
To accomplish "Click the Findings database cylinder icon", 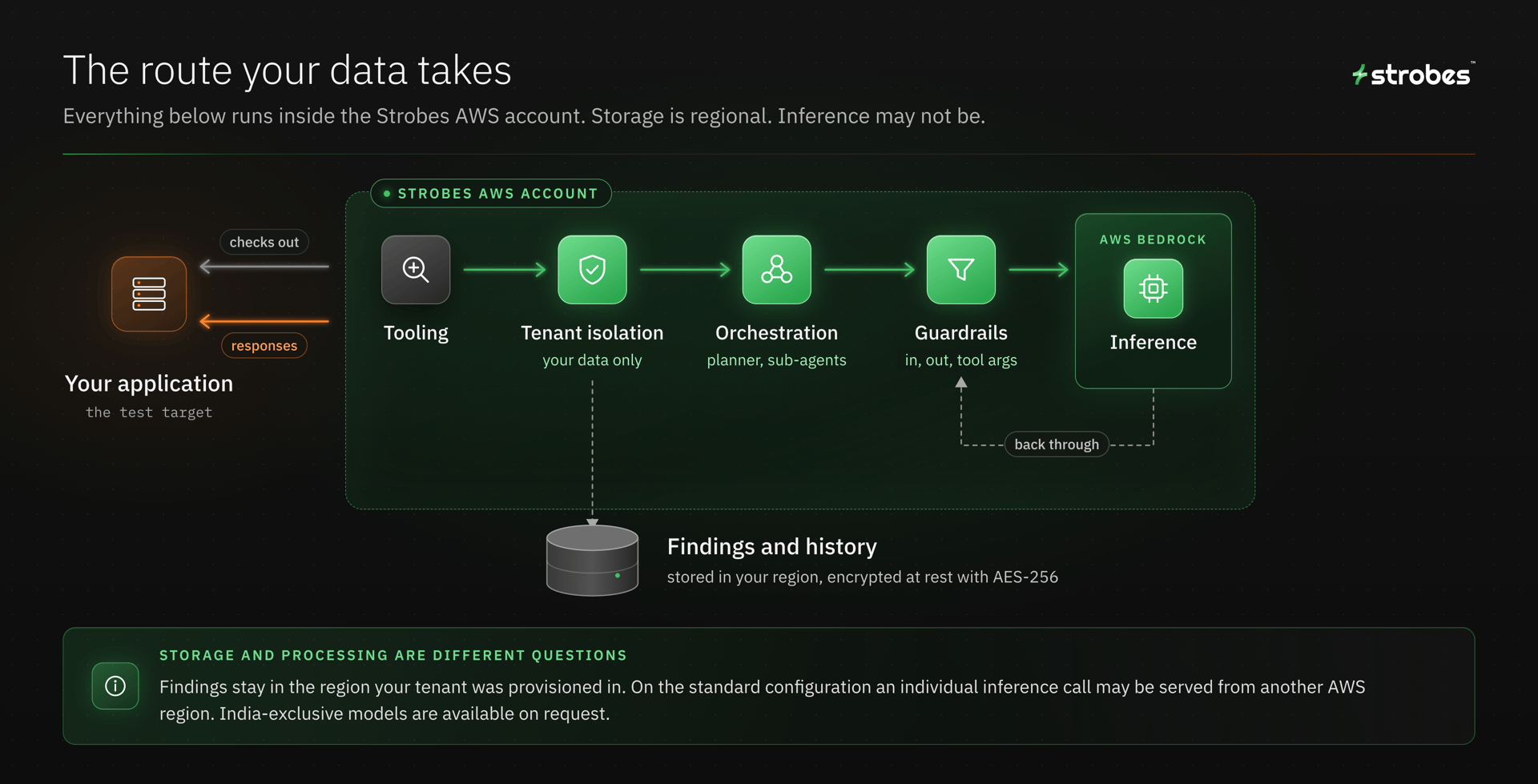I will tap(592, 561).
